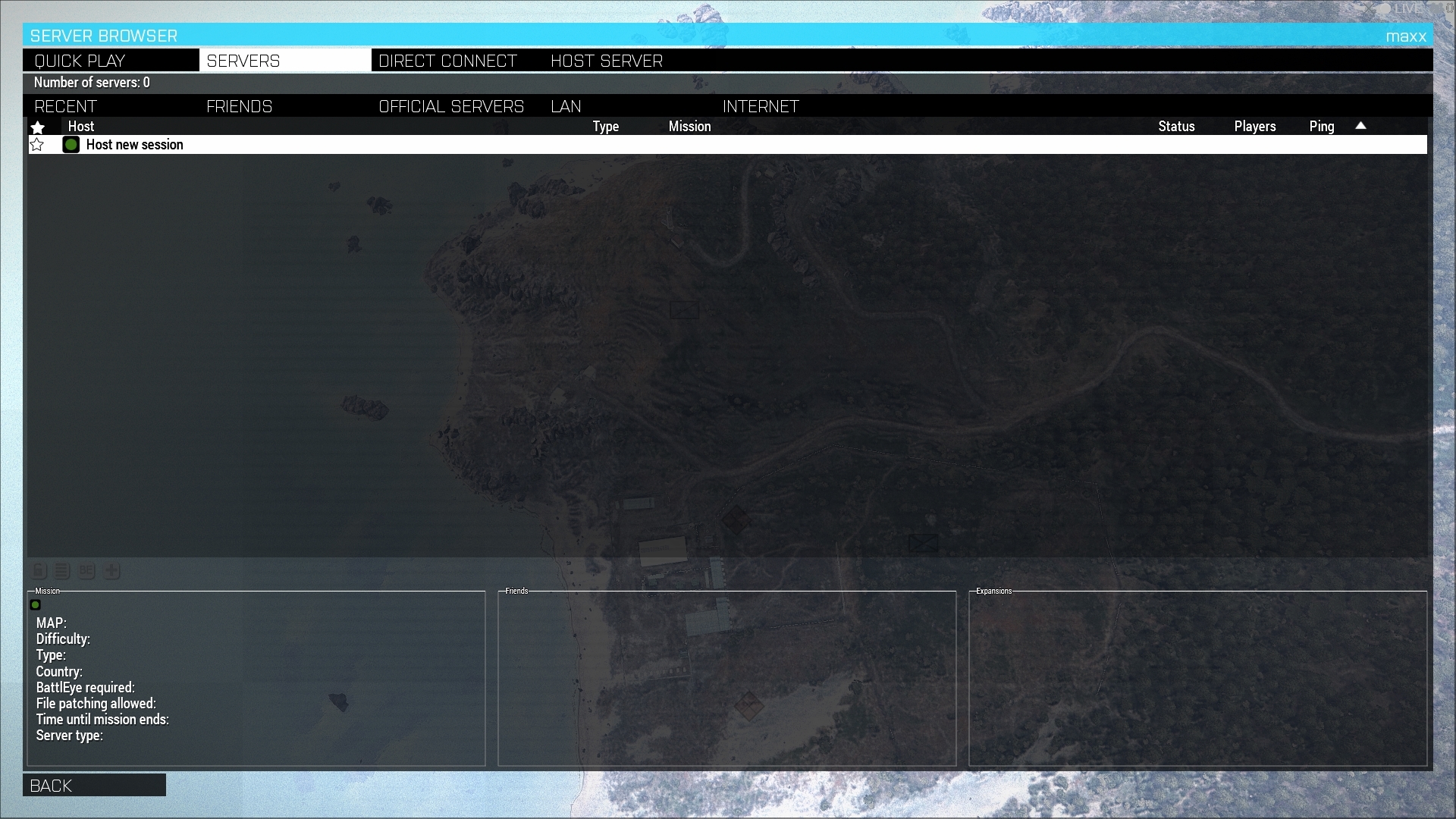The width and height of the screenshot is (1456, 819).
Task: Click the green indicator in the Mission panel
Action: 36,605
